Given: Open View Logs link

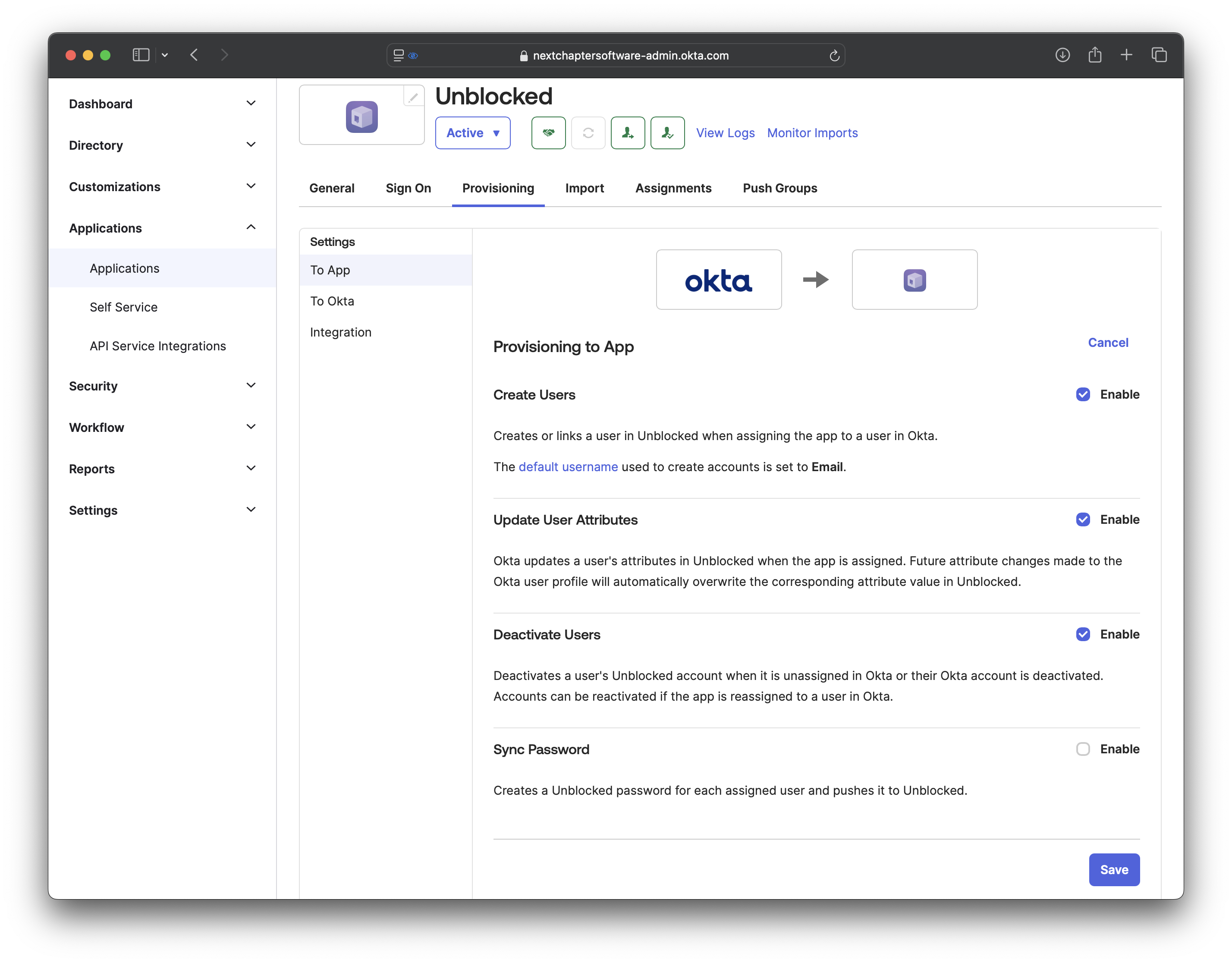Looking at the screenshot, I should tap(725, 133).
